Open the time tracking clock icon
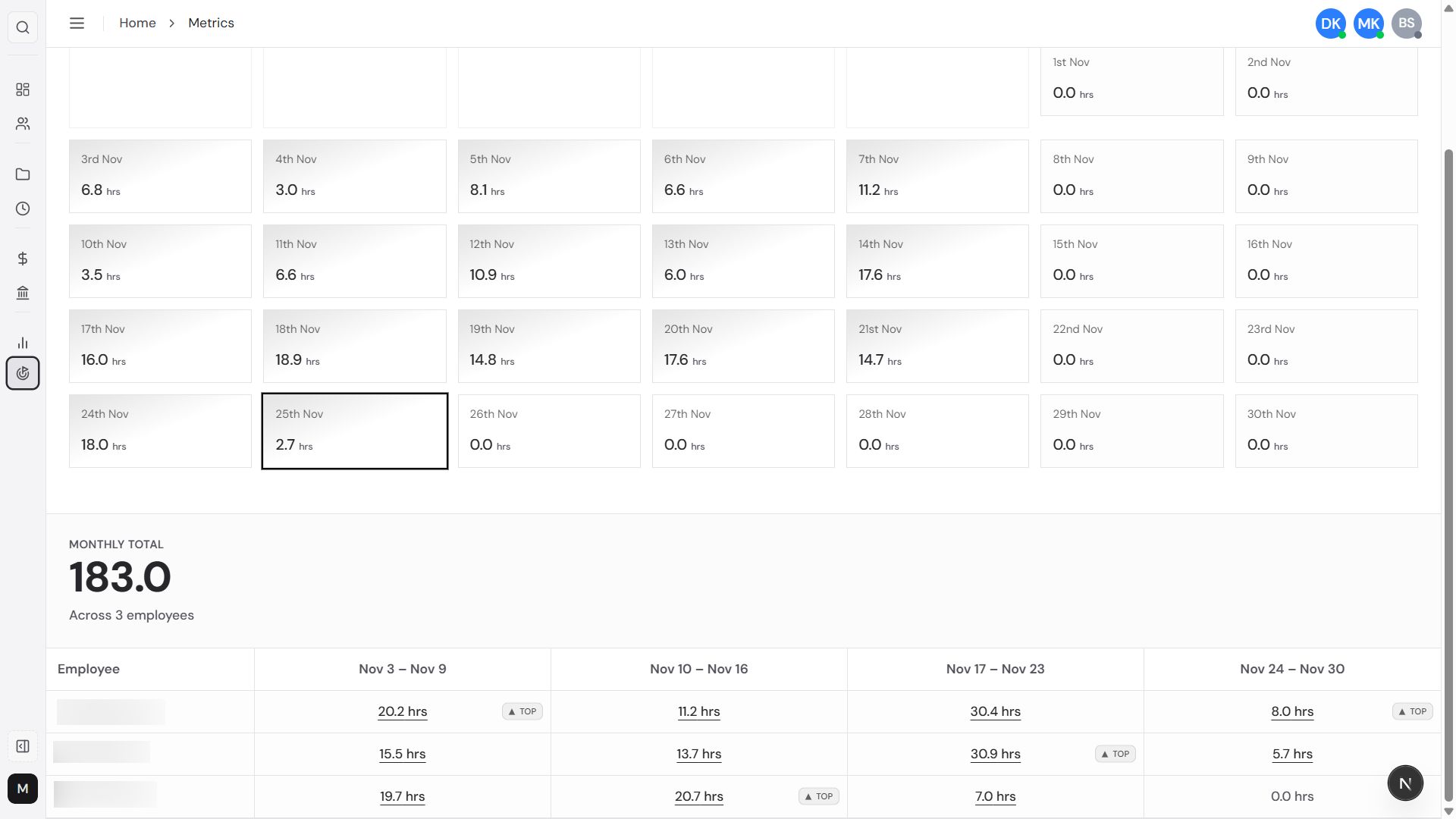Screen dimensions: 1456x819 (22, 209)
